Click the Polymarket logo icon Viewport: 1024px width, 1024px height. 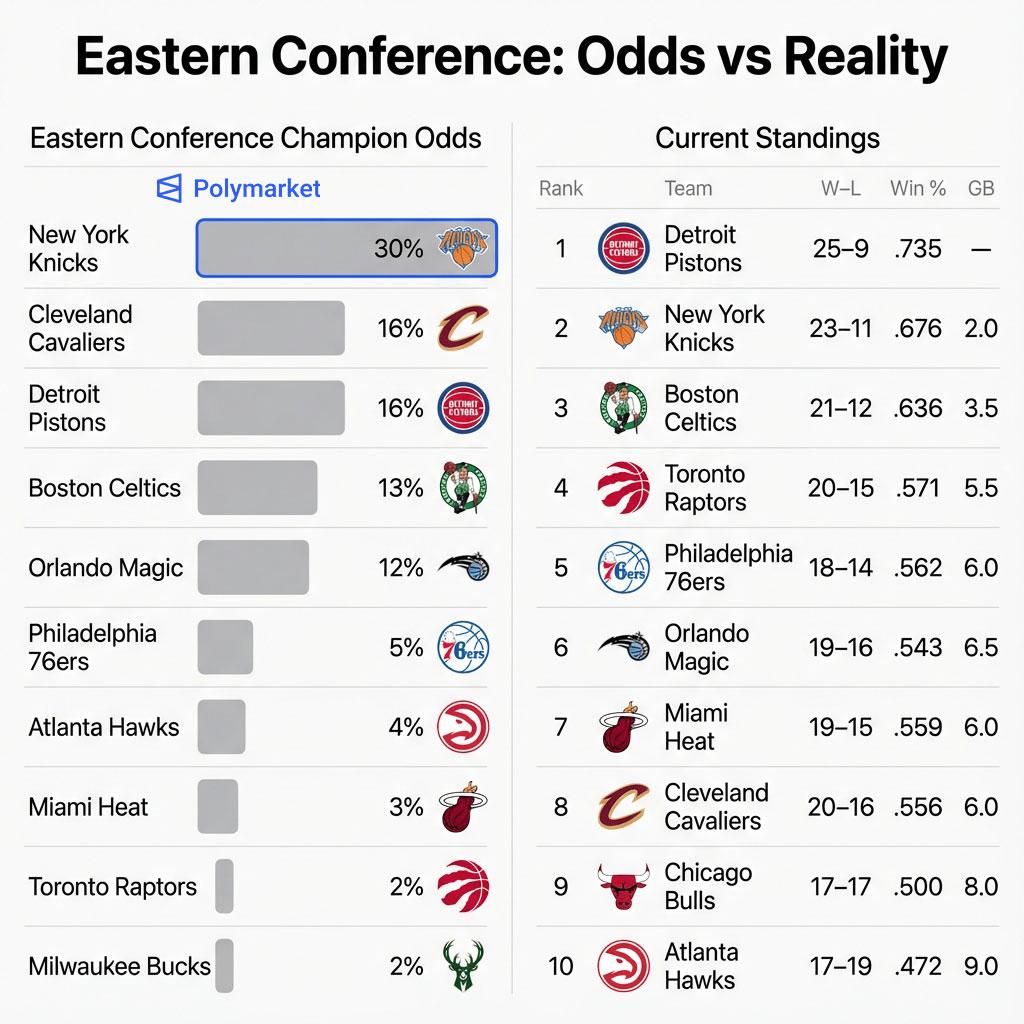pos(170,188)
